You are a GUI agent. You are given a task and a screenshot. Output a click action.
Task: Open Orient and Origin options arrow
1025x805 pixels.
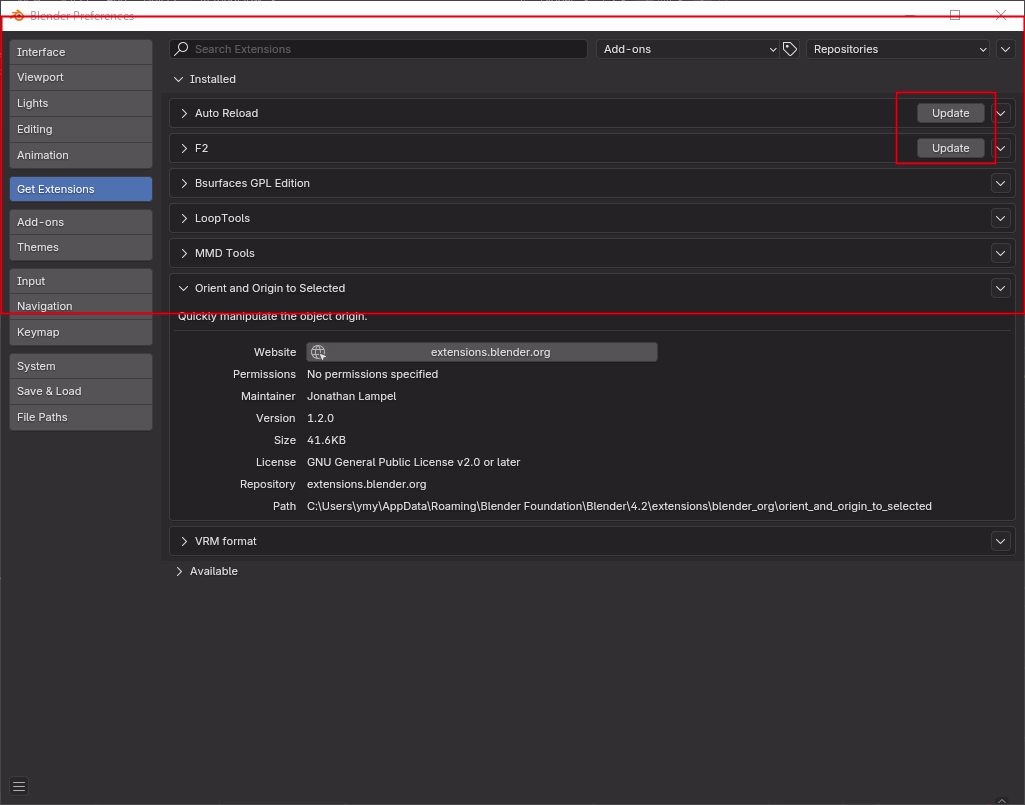(1001, 288)
